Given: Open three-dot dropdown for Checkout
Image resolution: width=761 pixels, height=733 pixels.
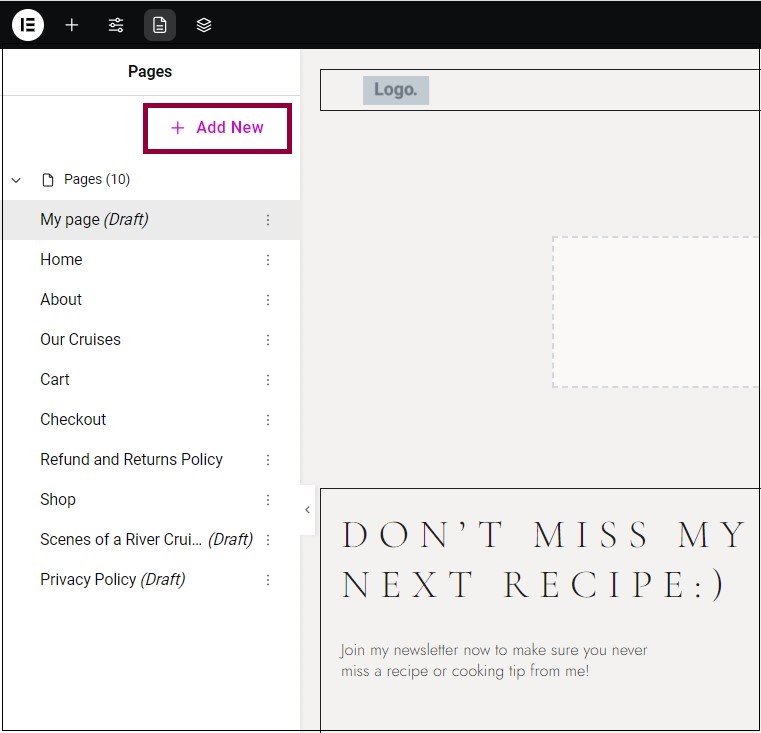Looking at the screenshot, I should [268, 420].
